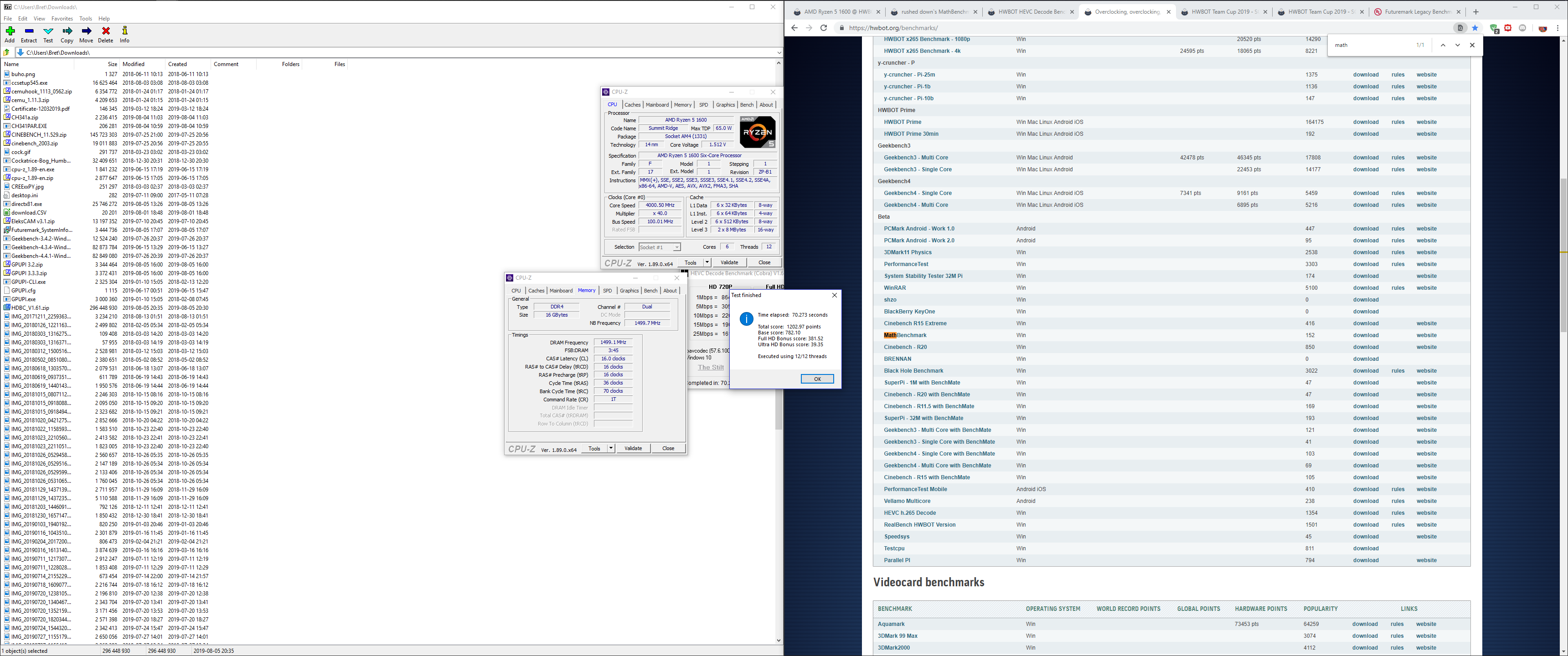Open the rules link for HEVC h.265 Decode
The image size is (1568, 656).
[1398, 513]
